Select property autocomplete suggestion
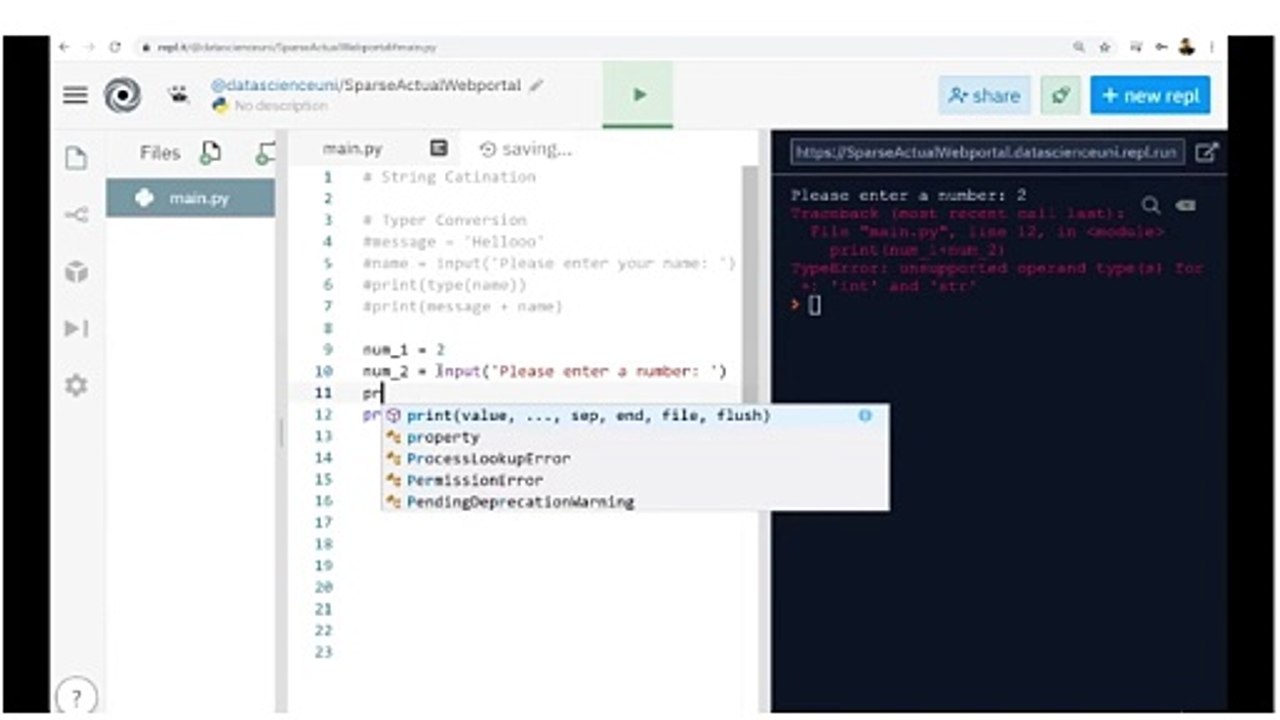This screenshot has height=720, width=1280. click(636, 437)
